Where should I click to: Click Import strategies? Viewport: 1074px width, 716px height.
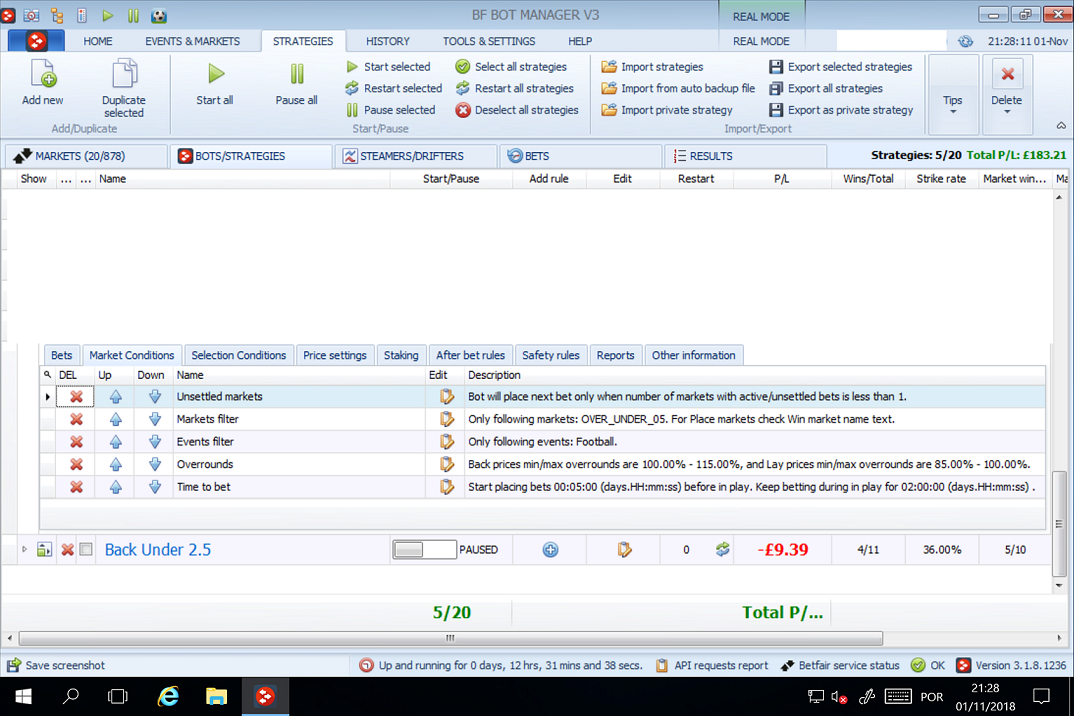[653, 66]
